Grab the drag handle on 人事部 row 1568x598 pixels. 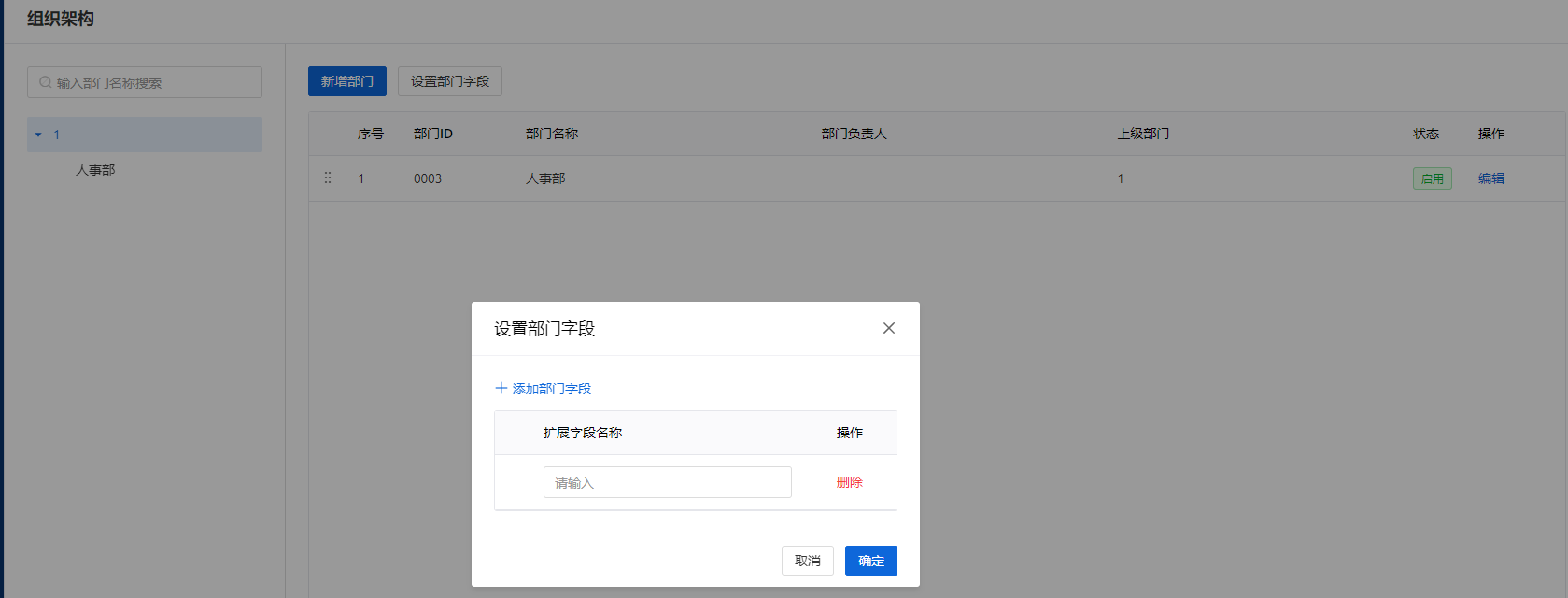click(x=328, y=178)
